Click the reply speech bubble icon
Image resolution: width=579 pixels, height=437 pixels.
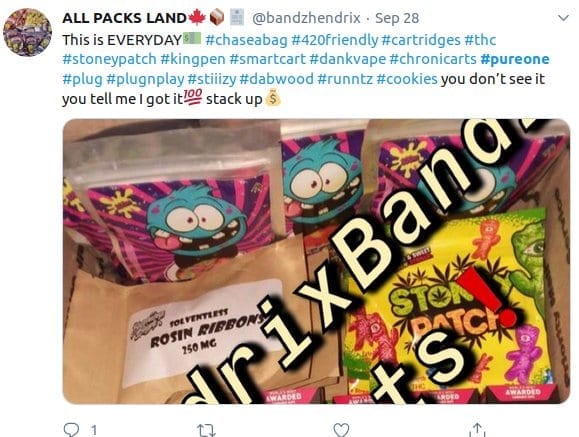[x=71, y=430]
